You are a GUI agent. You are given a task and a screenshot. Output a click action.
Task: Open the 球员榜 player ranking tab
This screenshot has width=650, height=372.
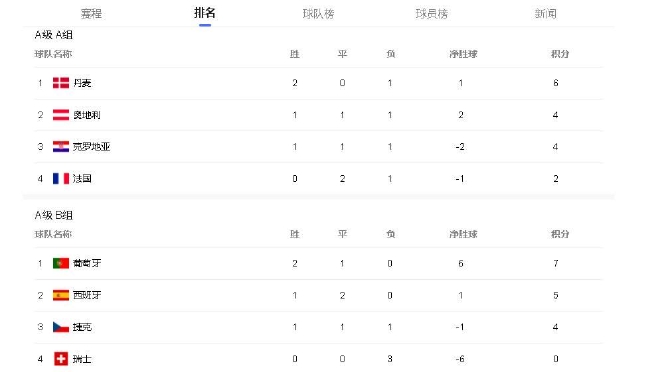(432, 14)
